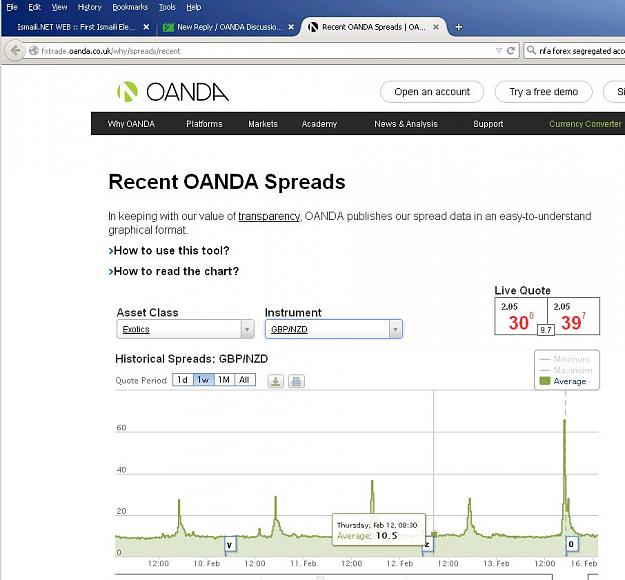625x580 pixels.
Task: Open News & Analysis navigation item
Action: pos(406,124)
